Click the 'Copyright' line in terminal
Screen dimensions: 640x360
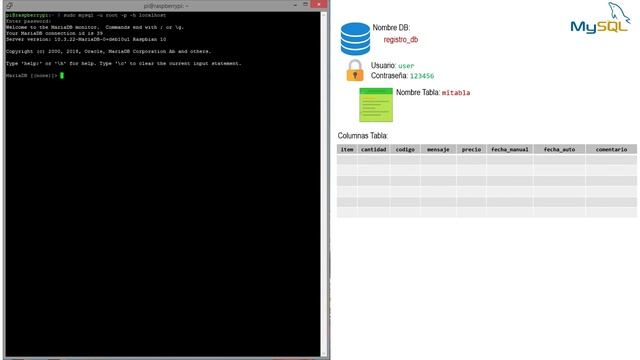(x=109, y=51)
